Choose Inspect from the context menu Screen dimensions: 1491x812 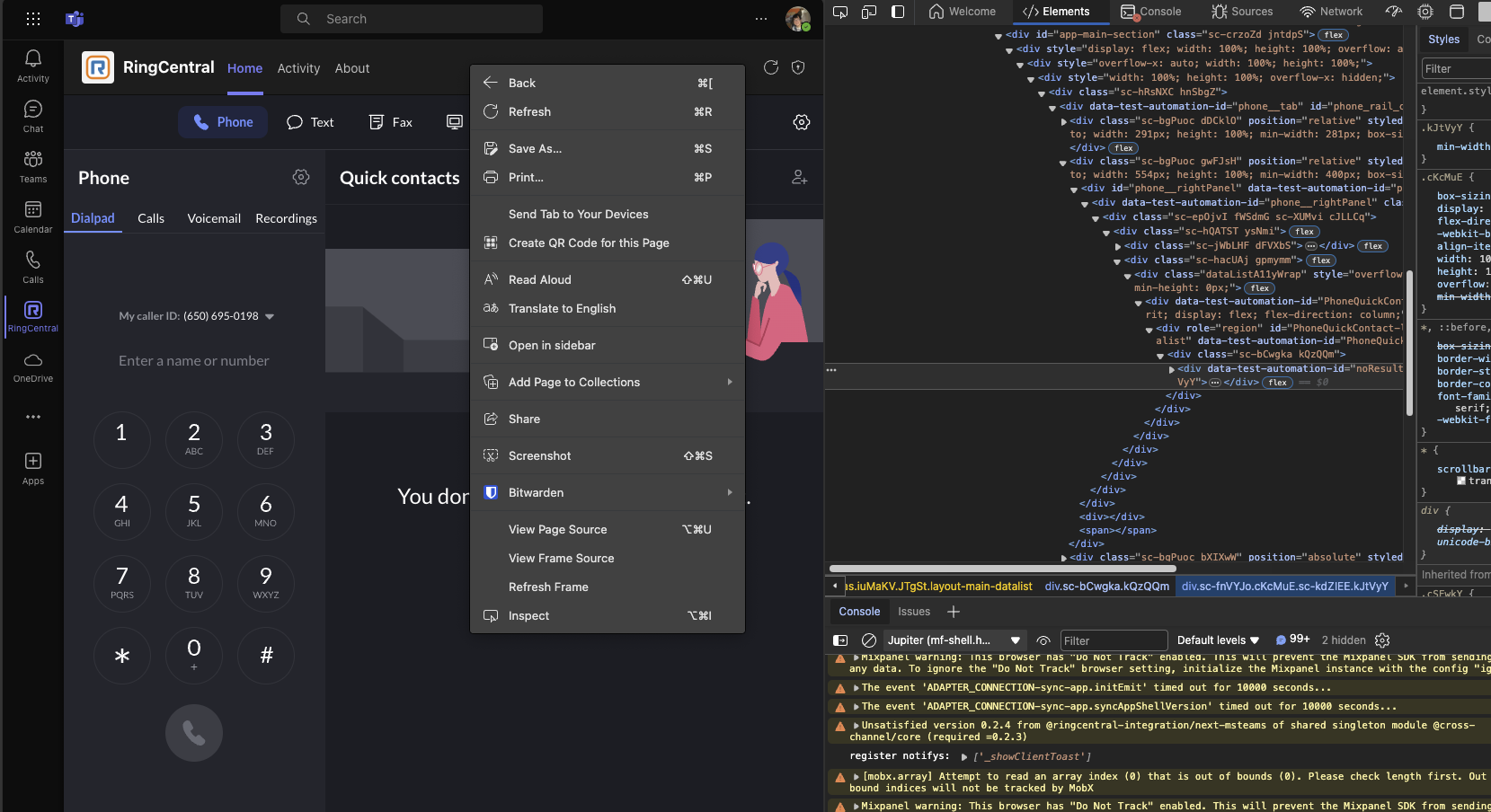528,616
